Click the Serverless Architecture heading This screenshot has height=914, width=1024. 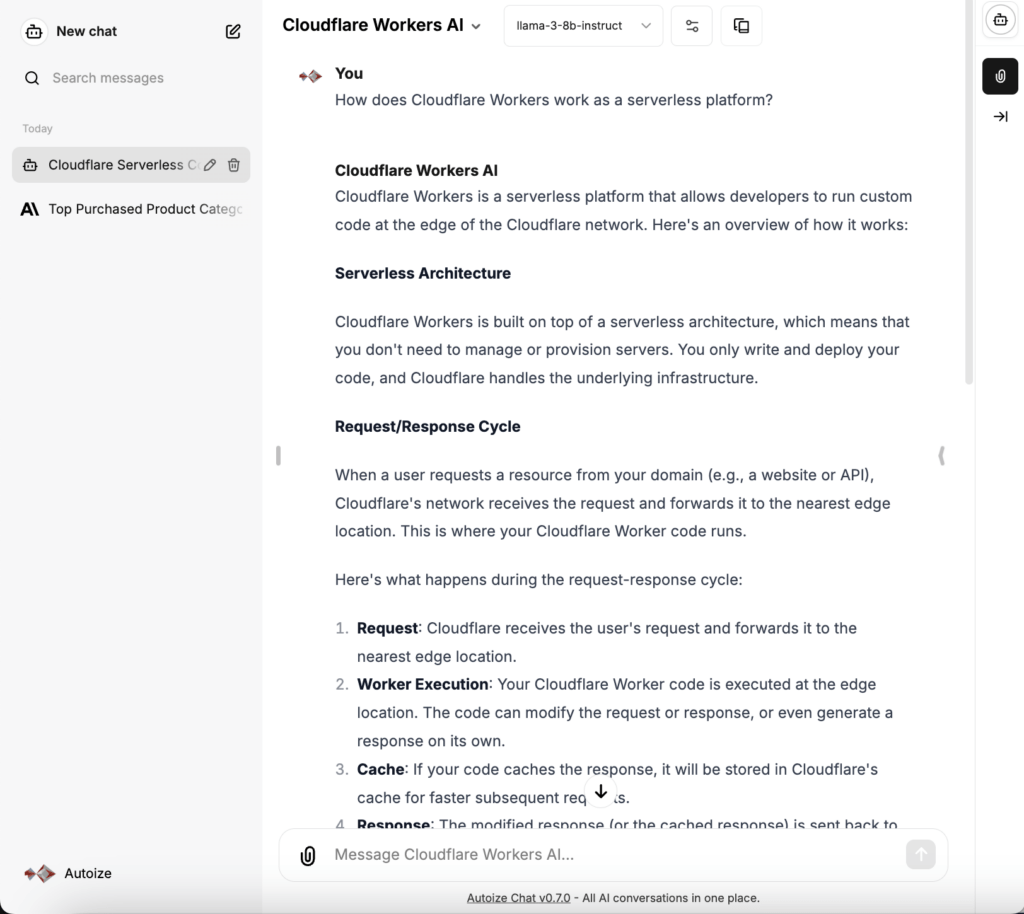[423, 273]
